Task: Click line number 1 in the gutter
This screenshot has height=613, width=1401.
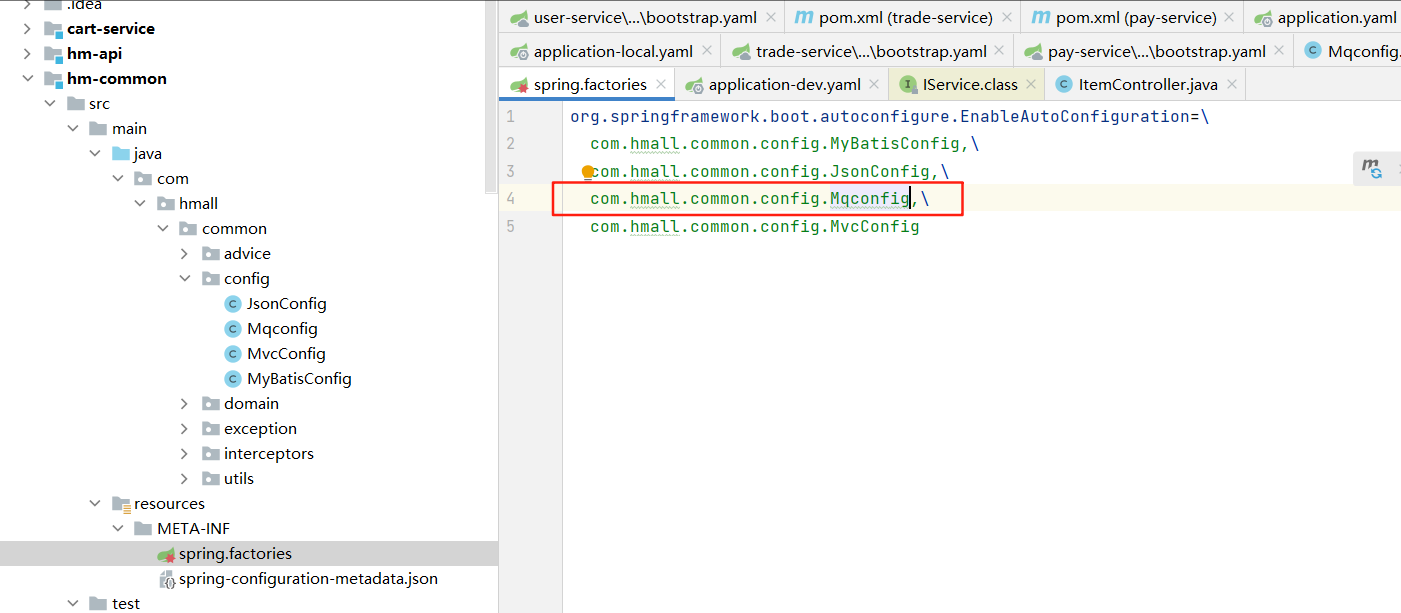Action: tap(510, 117)
